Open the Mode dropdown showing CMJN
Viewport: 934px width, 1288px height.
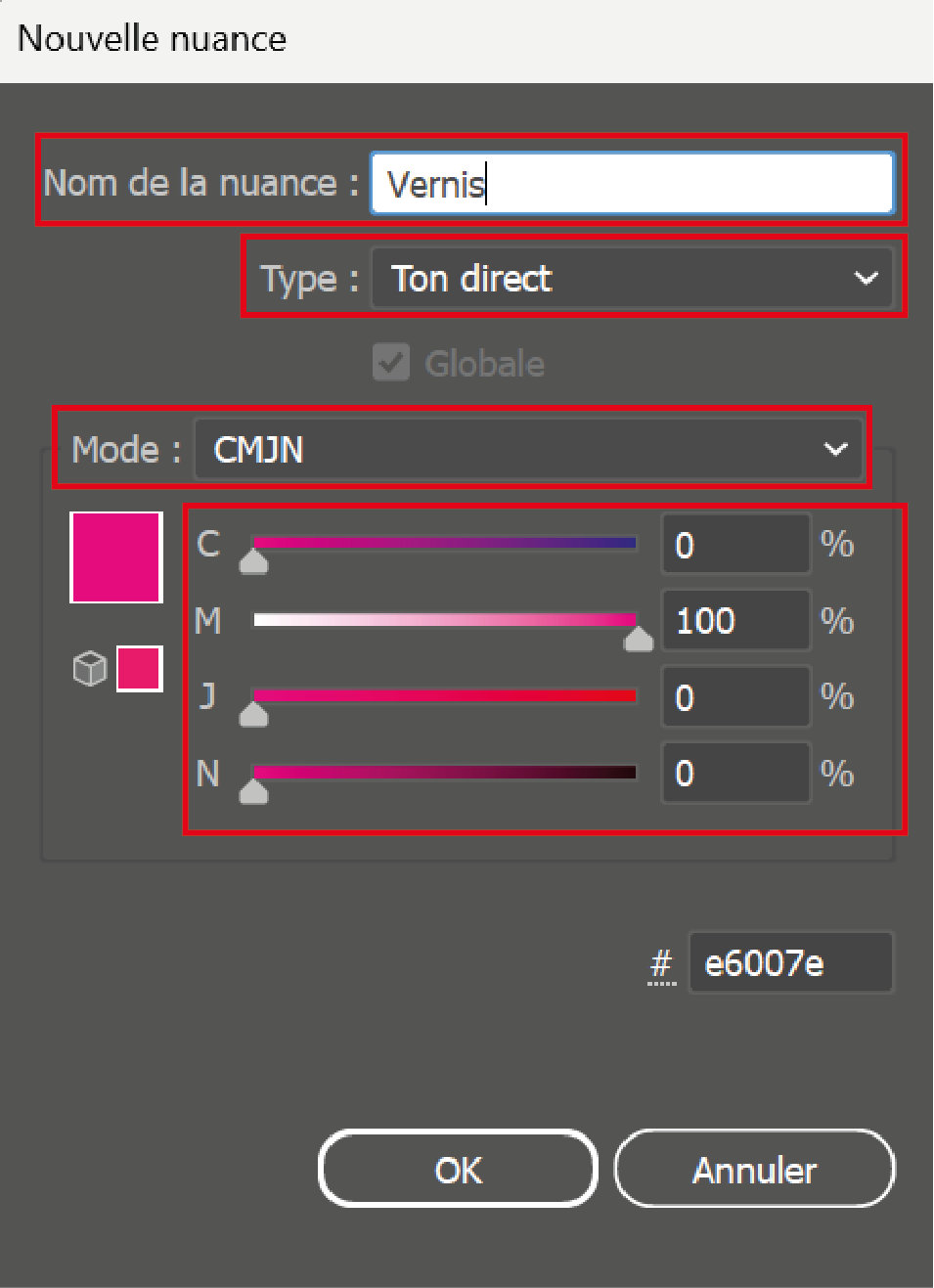(x=528, y=450)
